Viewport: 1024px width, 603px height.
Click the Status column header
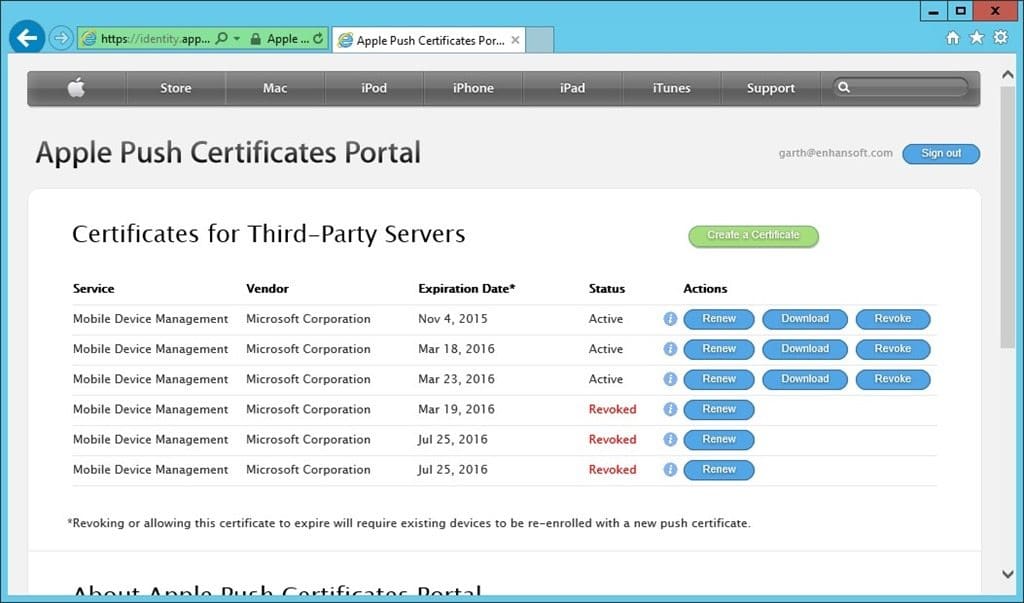607,289
